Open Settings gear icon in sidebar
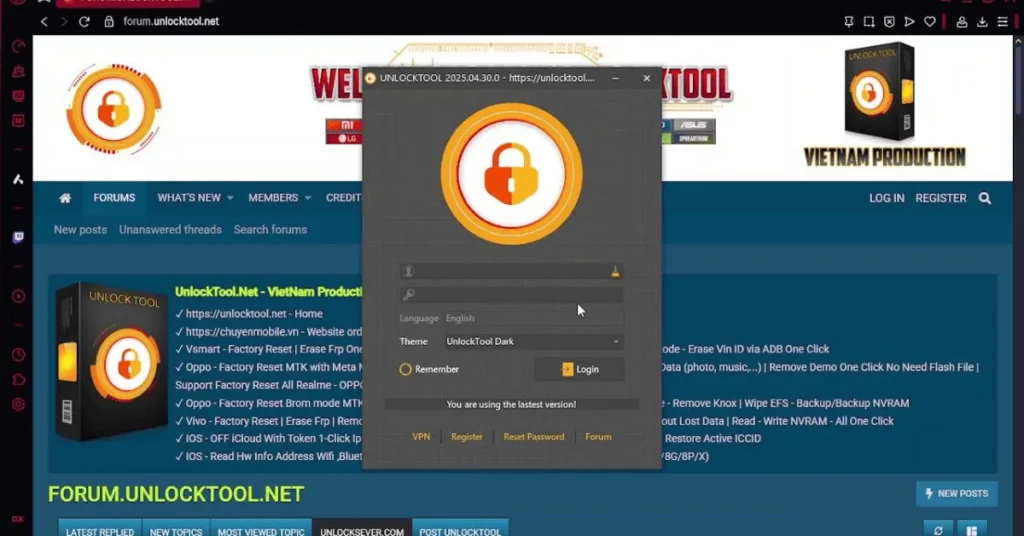This screenshot has height=536, width=1024. (18, 404)
